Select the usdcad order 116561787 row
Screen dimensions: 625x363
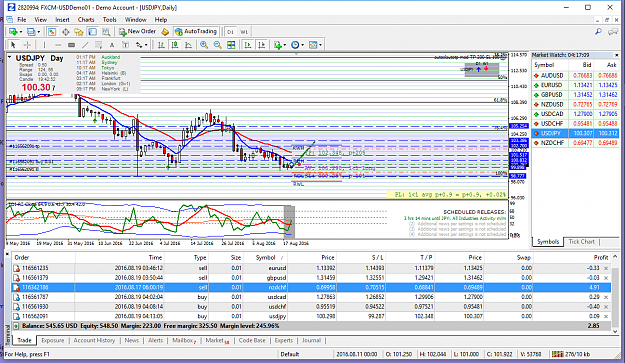tap(311, 297)
